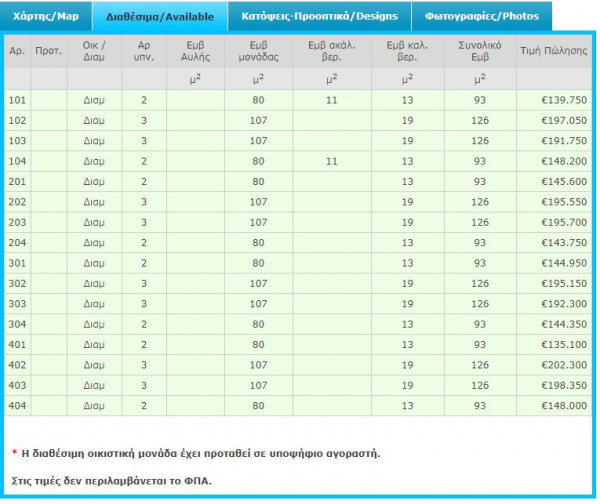
Task: Click the Εμβ Αυλής column header
Action: coord(195,51)
